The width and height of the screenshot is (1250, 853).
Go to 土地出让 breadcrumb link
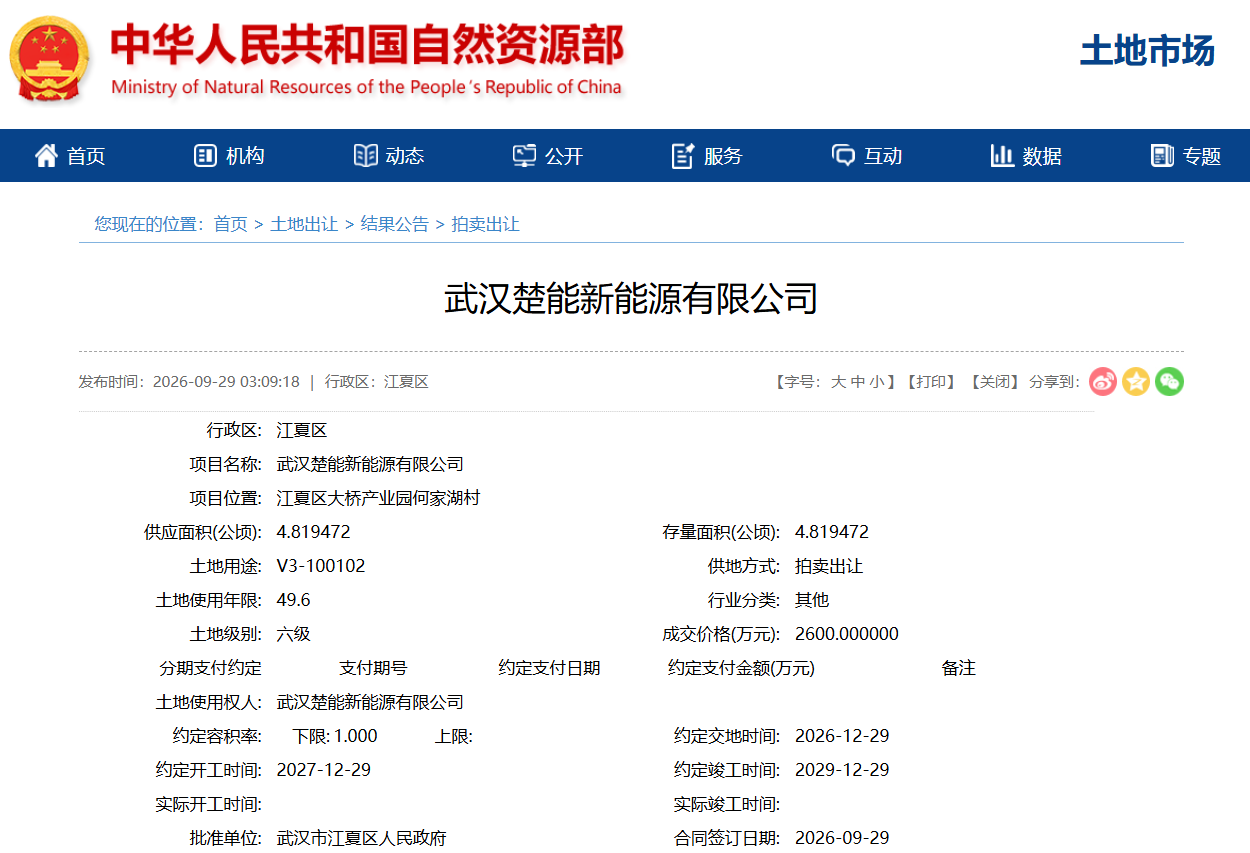(x=304, y=224)
